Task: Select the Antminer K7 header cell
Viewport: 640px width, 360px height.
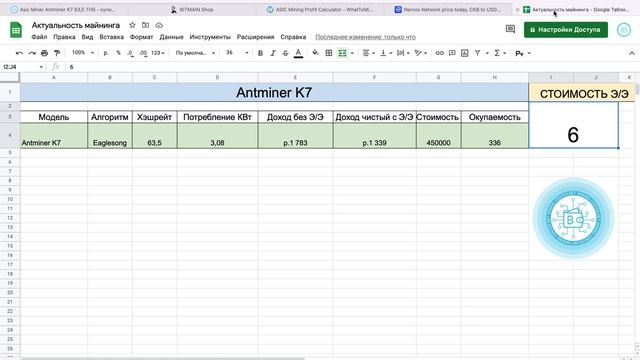Action: (x=274, y=92)
